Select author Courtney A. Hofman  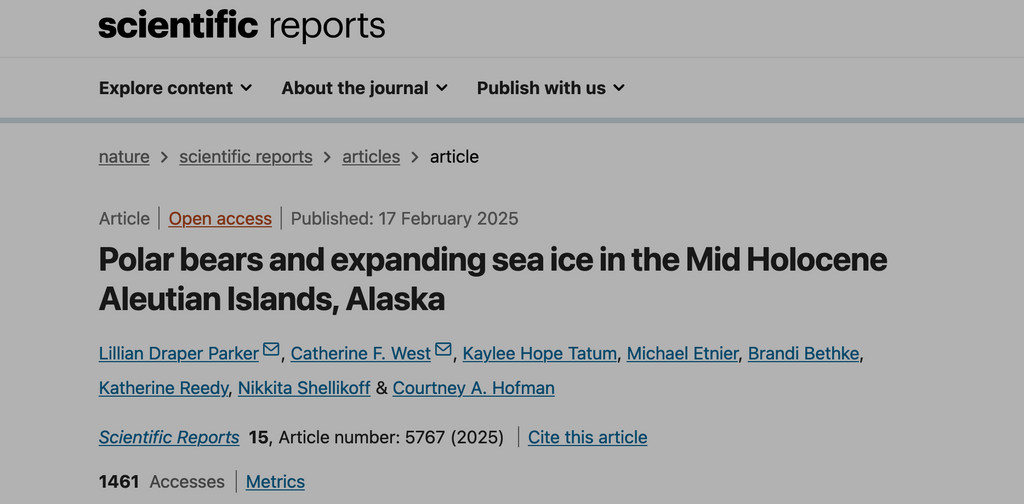[473, 388]
